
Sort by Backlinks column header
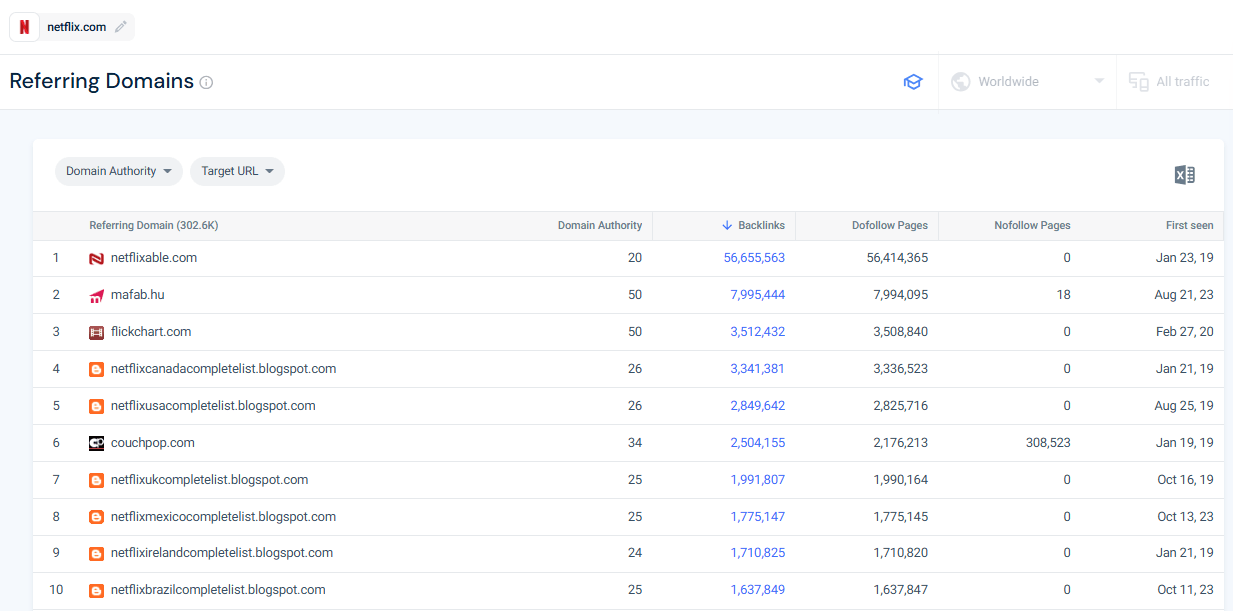point(761,226)
